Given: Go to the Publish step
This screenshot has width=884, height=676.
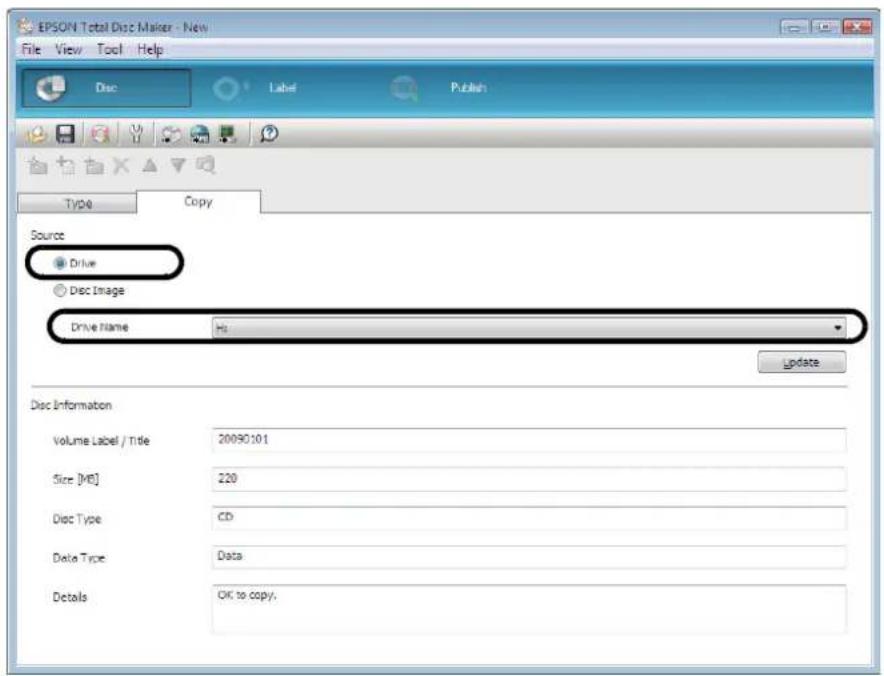Looking at the screenshot, I should coord(468,88).
